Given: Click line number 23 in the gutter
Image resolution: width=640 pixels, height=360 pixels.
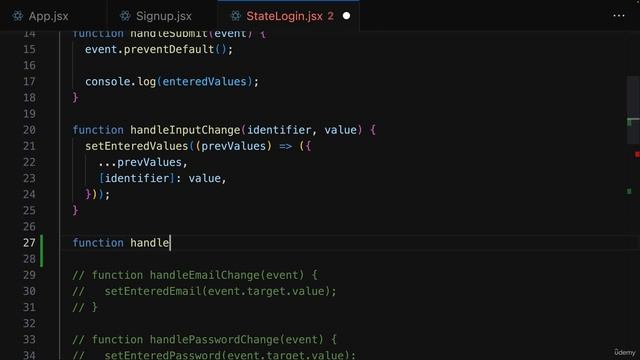Looking at the screenshot, I should coord(29,178).
